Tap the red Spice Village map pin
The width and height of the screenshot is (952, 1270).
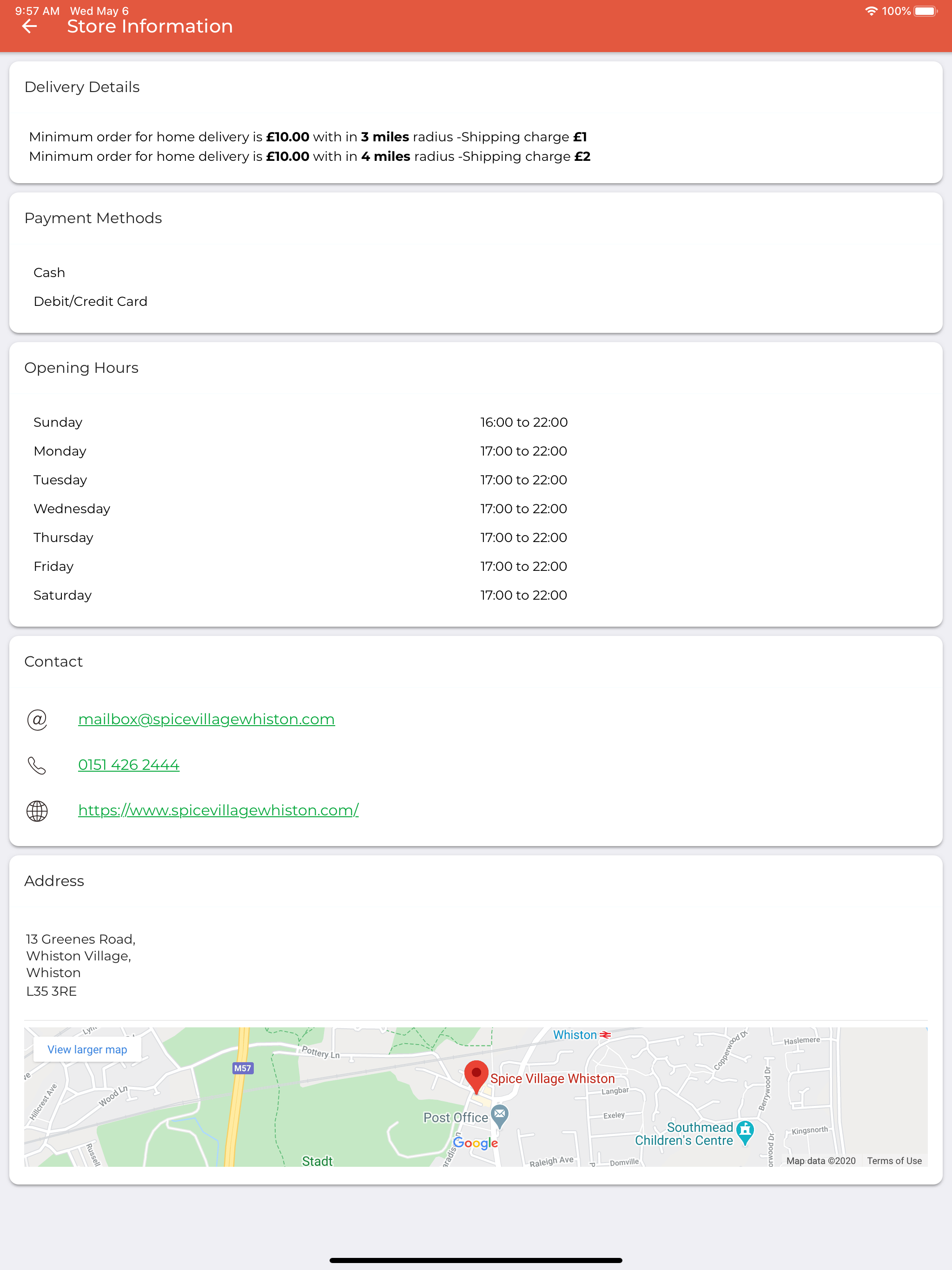click(476, 1077)
